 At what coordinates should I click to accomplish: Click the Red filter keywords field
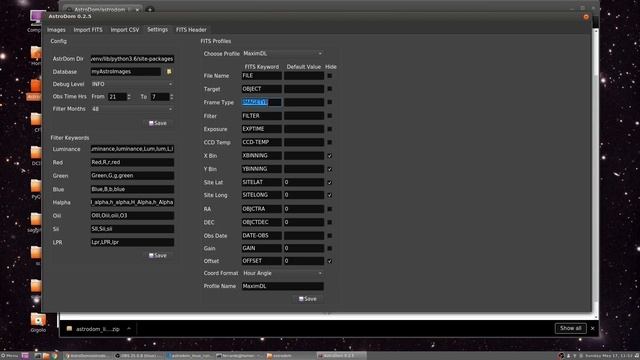click(132, 162)
